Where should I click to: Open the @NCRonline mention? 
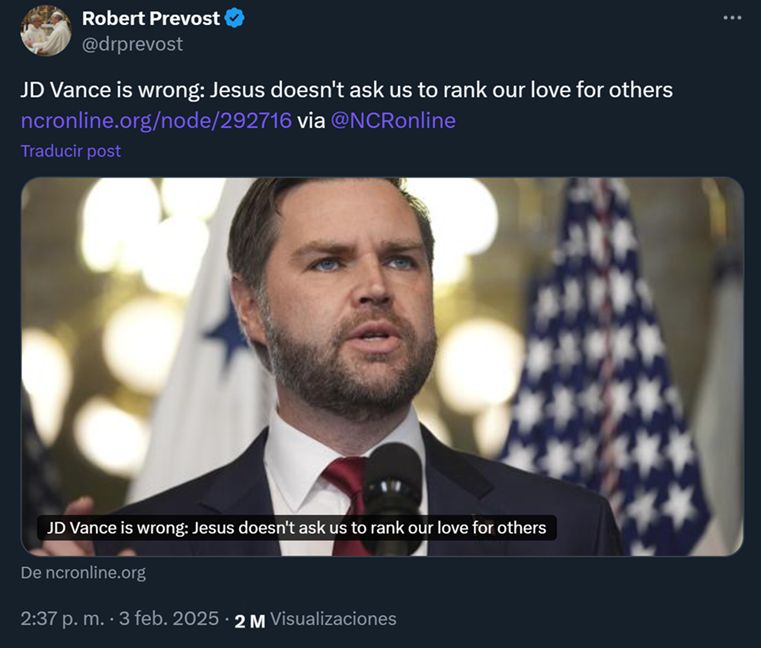(393, 120)
